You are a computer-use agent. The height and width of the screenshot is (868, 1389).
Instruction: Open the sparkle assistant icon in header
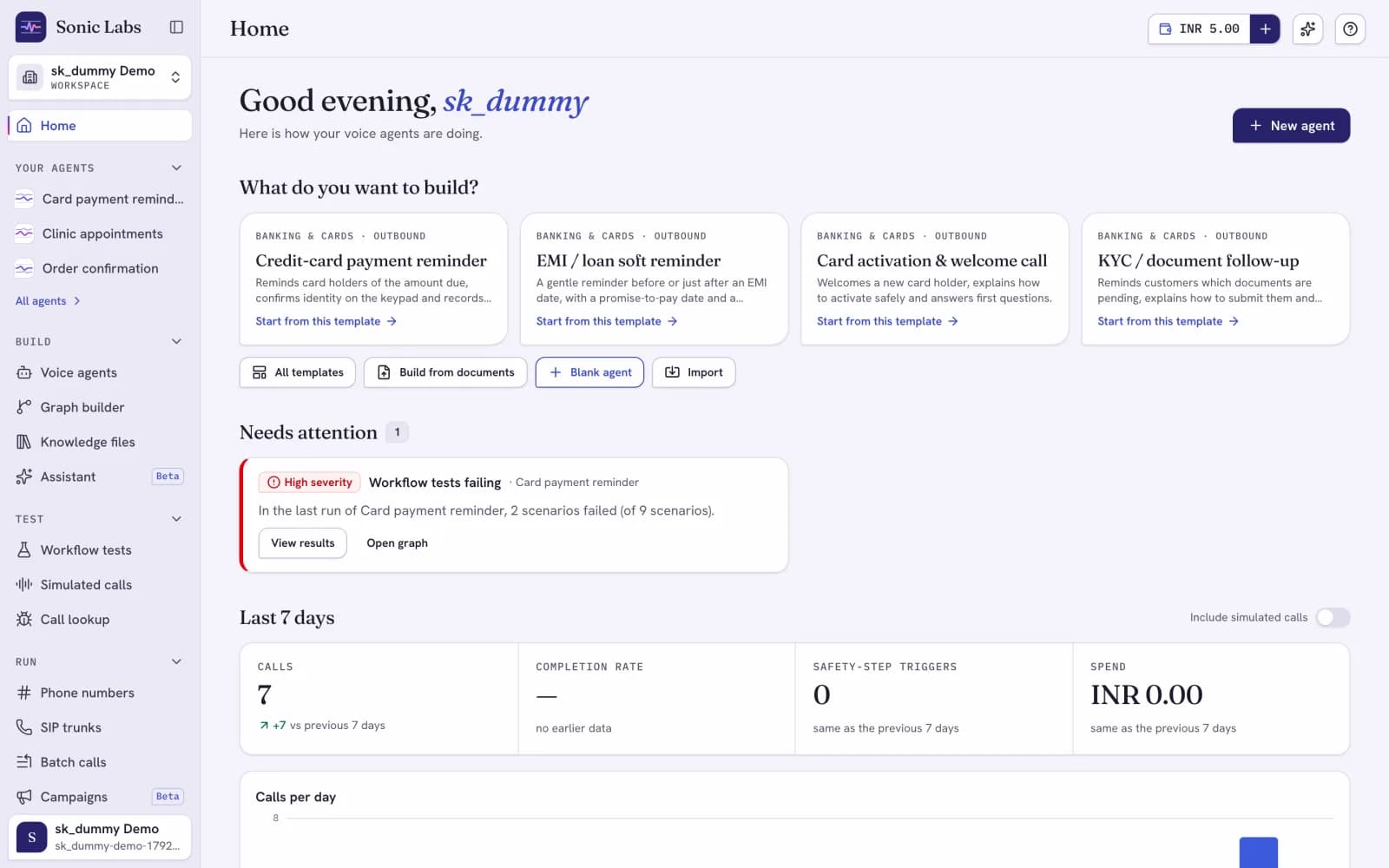click(x=1307, y=29)
